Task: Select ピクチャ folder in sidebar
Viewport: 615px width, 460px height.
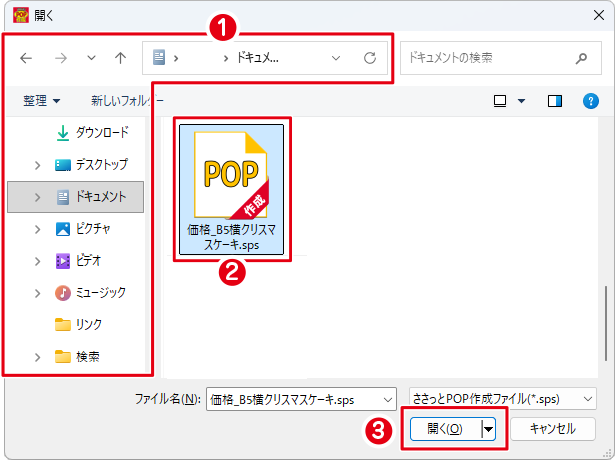Action: click(92, 228)
